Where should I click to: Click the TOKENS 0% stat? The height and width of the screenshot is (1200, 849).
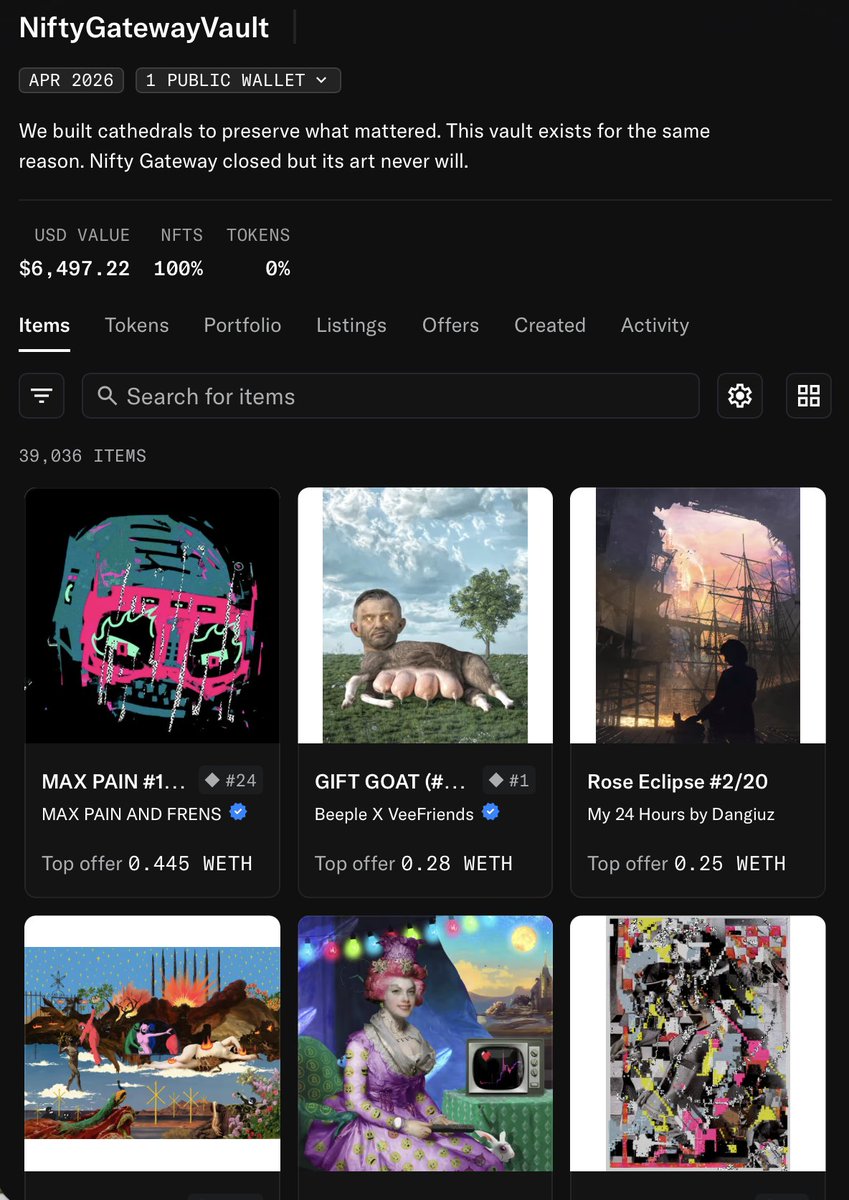(x=258, y=252)
